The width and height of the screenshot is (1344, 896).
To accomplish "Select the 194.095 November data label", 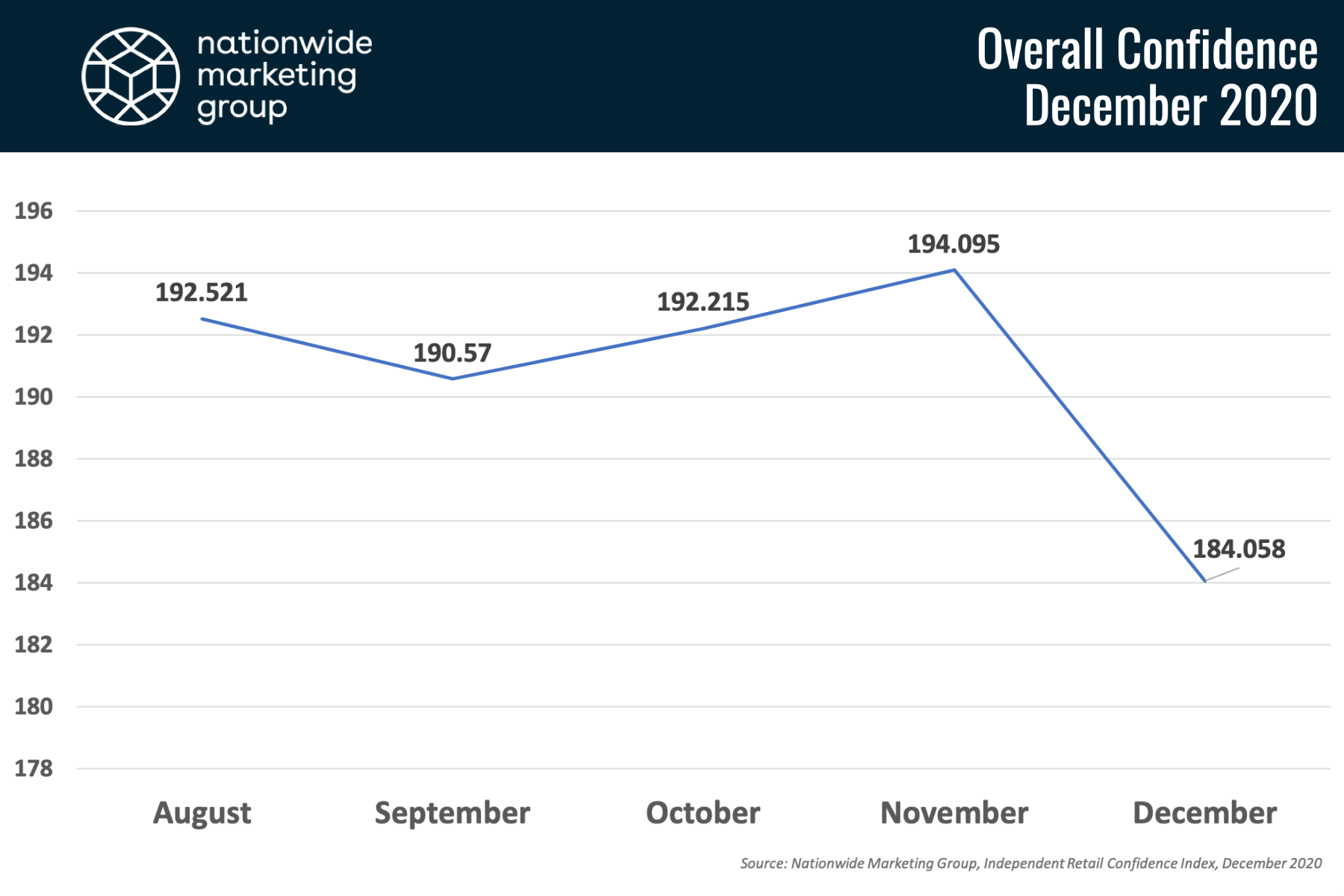I will [953, 244].
